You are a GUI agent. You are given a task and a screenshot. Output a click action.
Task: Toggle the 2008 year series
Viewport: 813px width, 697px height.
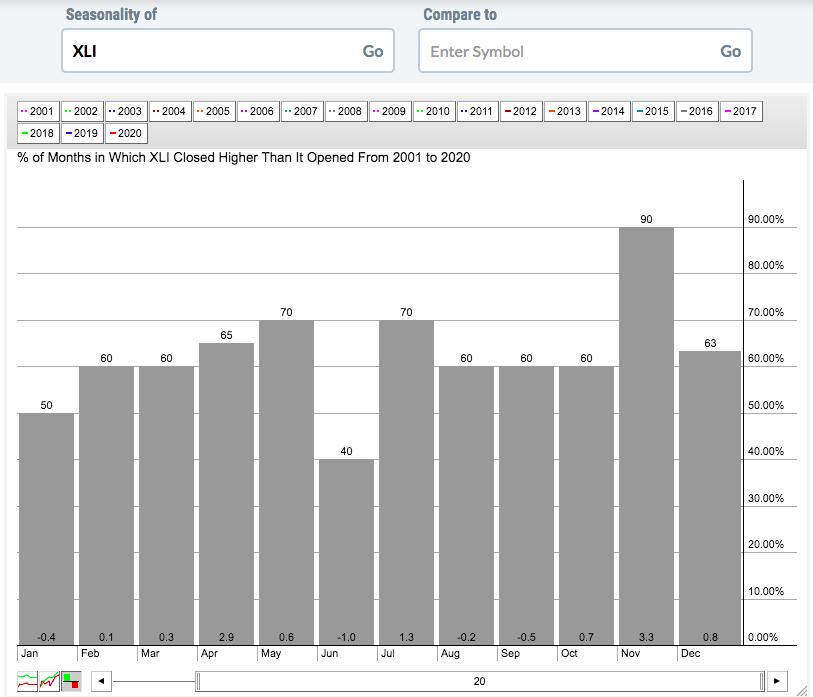tap(344, 111)
